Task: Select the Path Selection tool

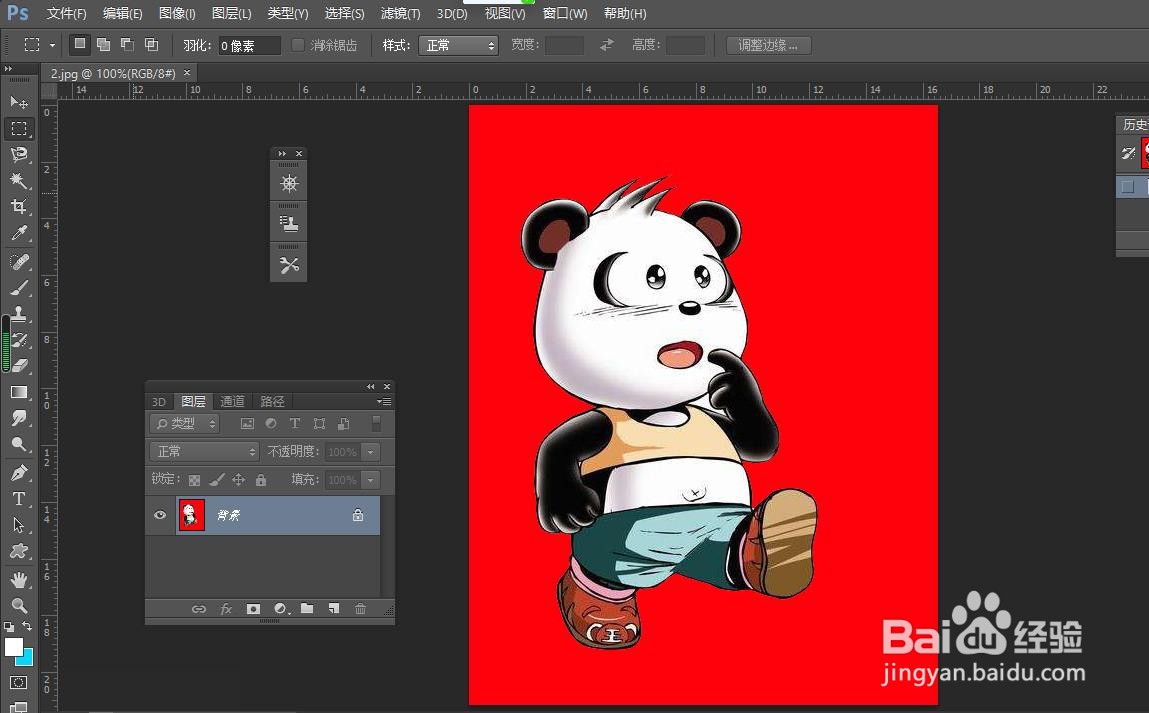Action: [x=19, y=525]
